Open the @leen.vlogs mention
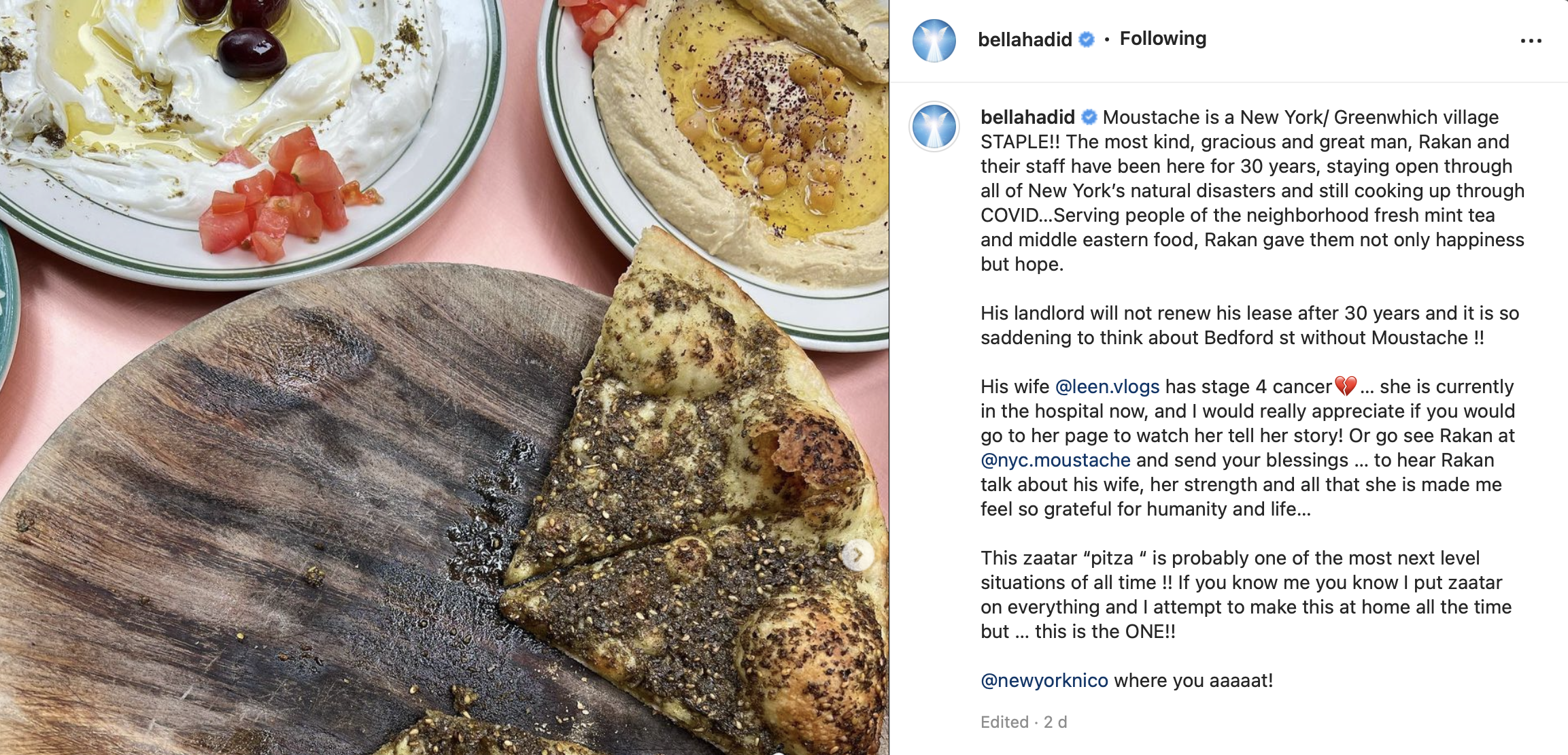 [1107, 386]
